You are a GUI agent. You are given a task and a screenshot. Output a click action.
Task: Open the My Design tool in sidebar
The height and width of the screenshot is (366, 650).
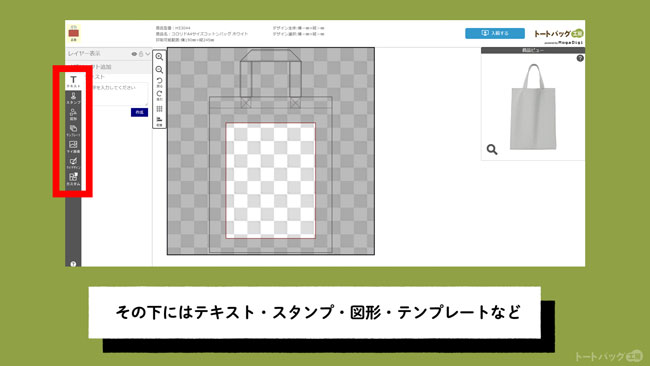pos(73,163)
